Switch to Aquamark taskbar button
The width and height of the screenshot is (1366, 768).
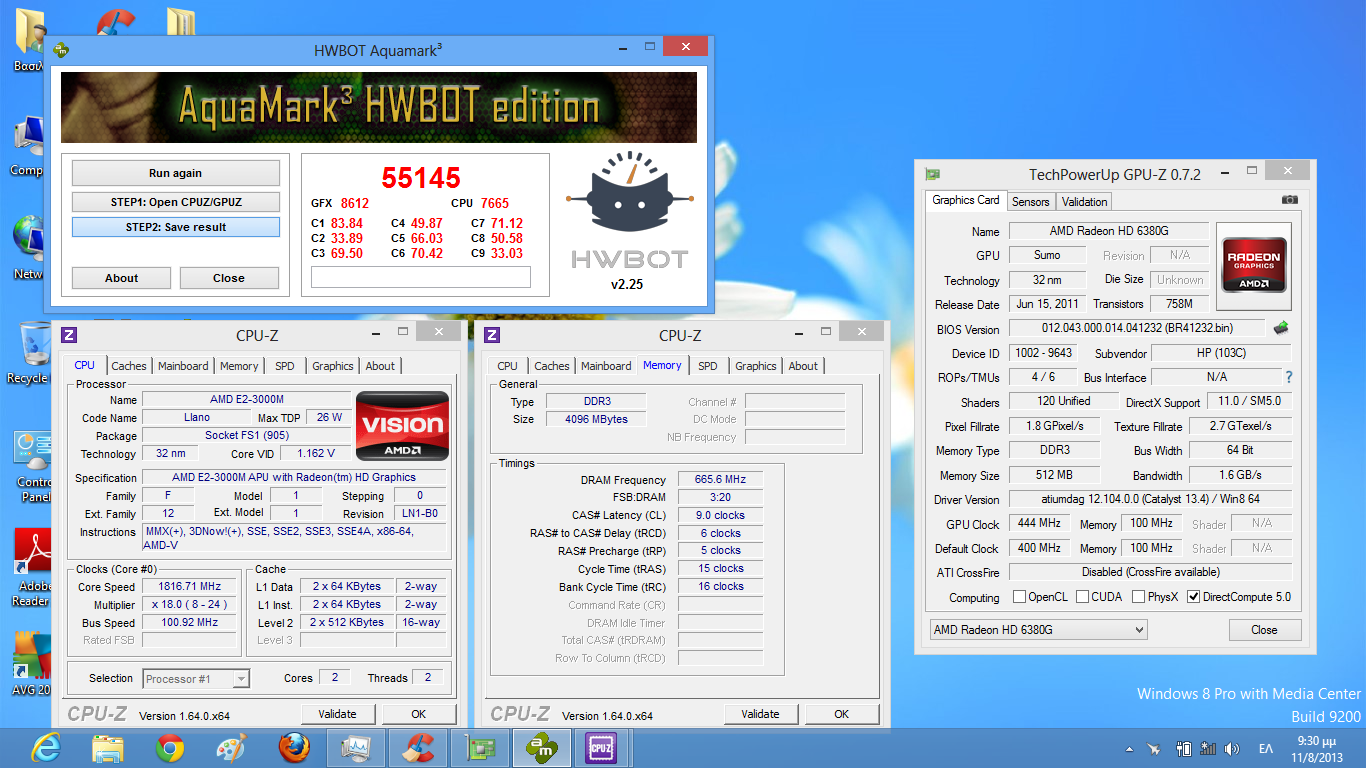541,747
